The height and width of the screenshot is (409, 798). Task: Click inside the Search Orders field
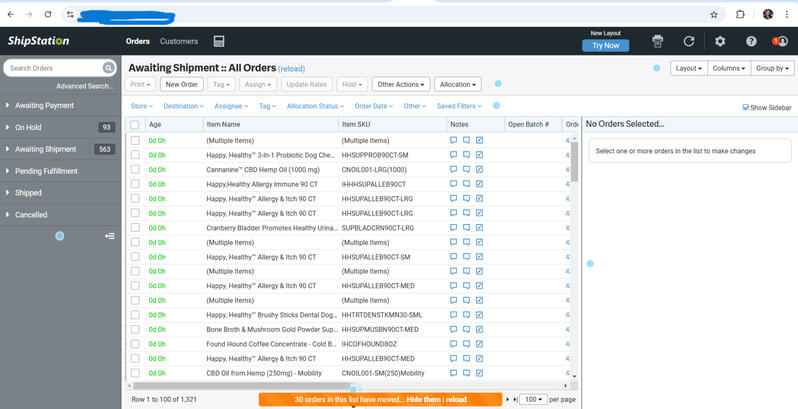[55, 68]
